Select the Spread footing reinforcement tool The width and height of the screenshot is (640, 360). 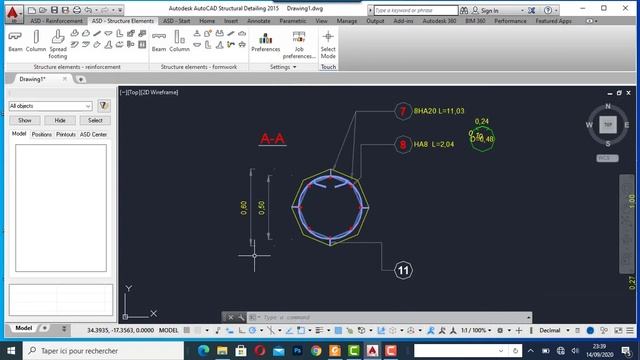pos(58,44)
